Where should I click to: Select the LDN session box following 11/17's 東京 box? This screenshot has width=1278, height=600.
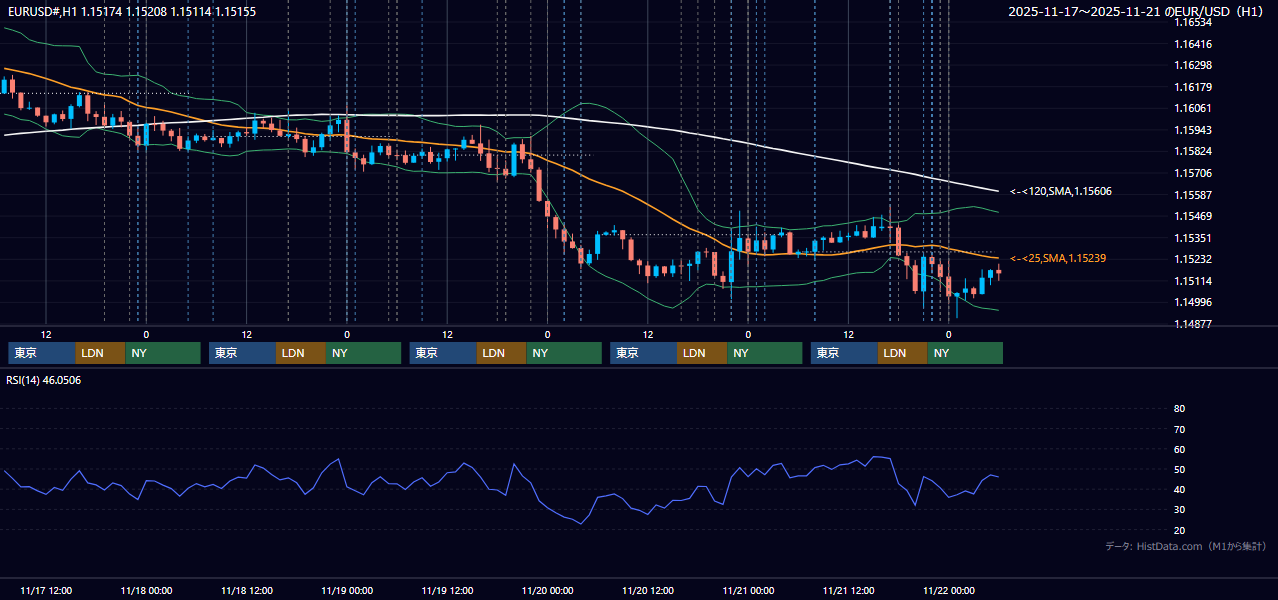point(101,353)
